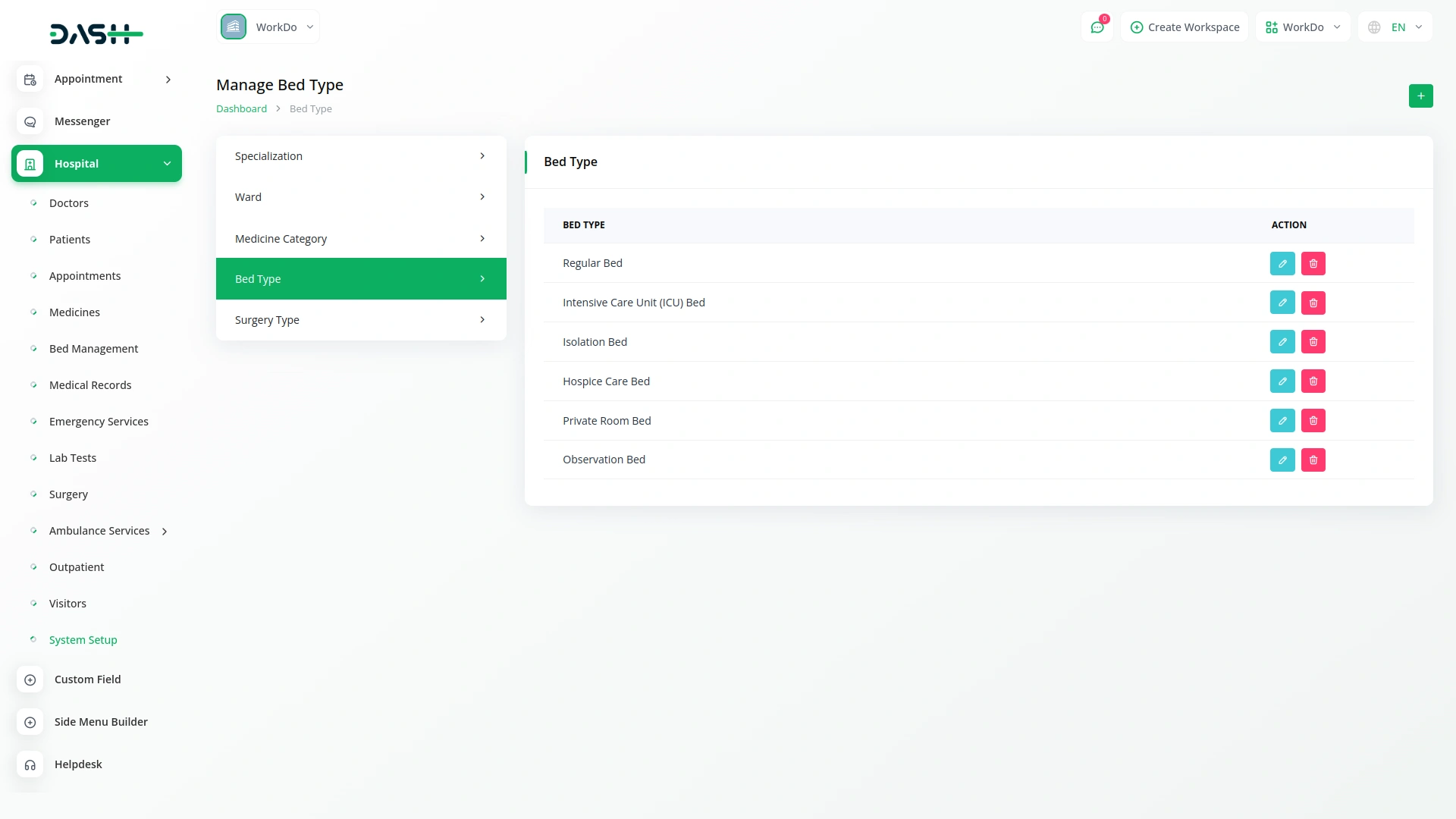Edit the Private Room Bed entry
1456x819 pixels.
[1282, 421]
